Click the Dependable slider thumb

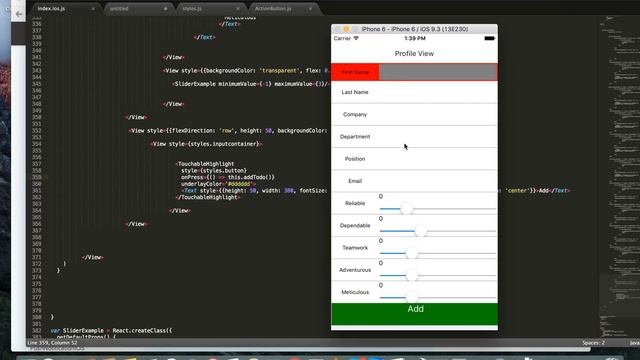(x=420, y=231)
